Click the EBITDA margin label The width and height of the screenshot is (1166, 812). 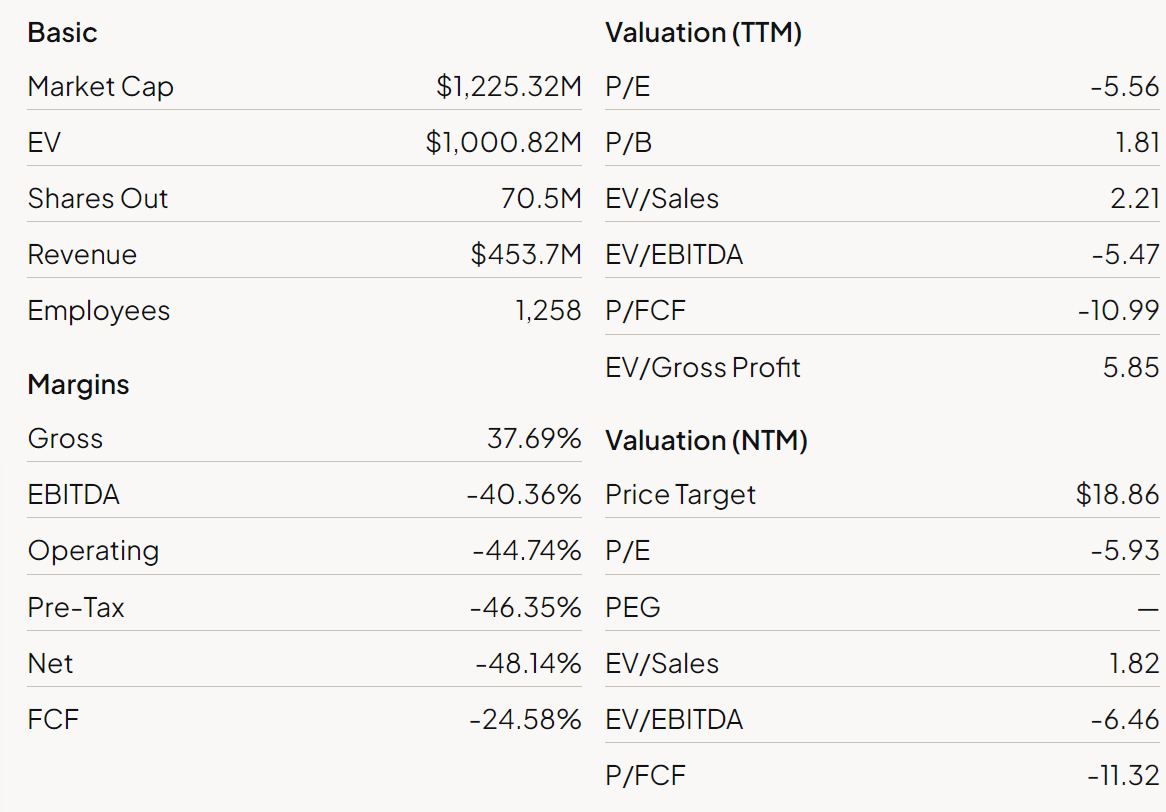[73, 495]
